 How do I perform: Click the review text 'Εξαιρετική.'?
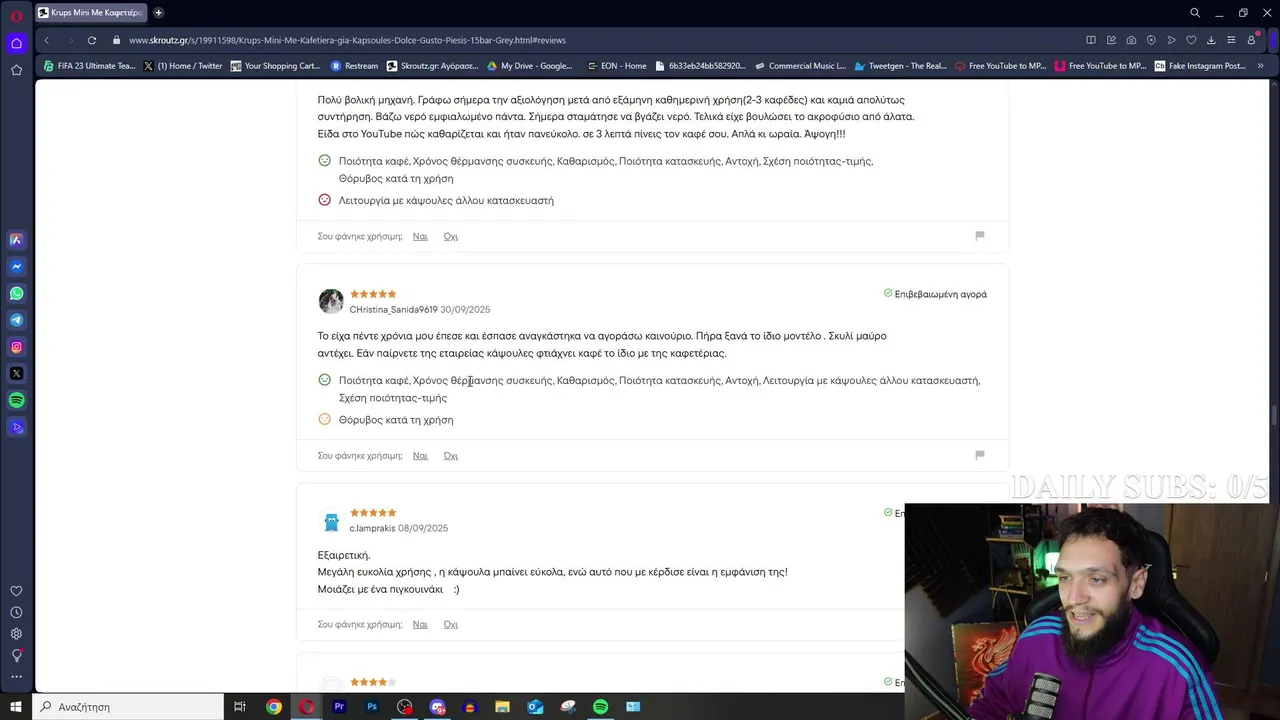(344, 555)
